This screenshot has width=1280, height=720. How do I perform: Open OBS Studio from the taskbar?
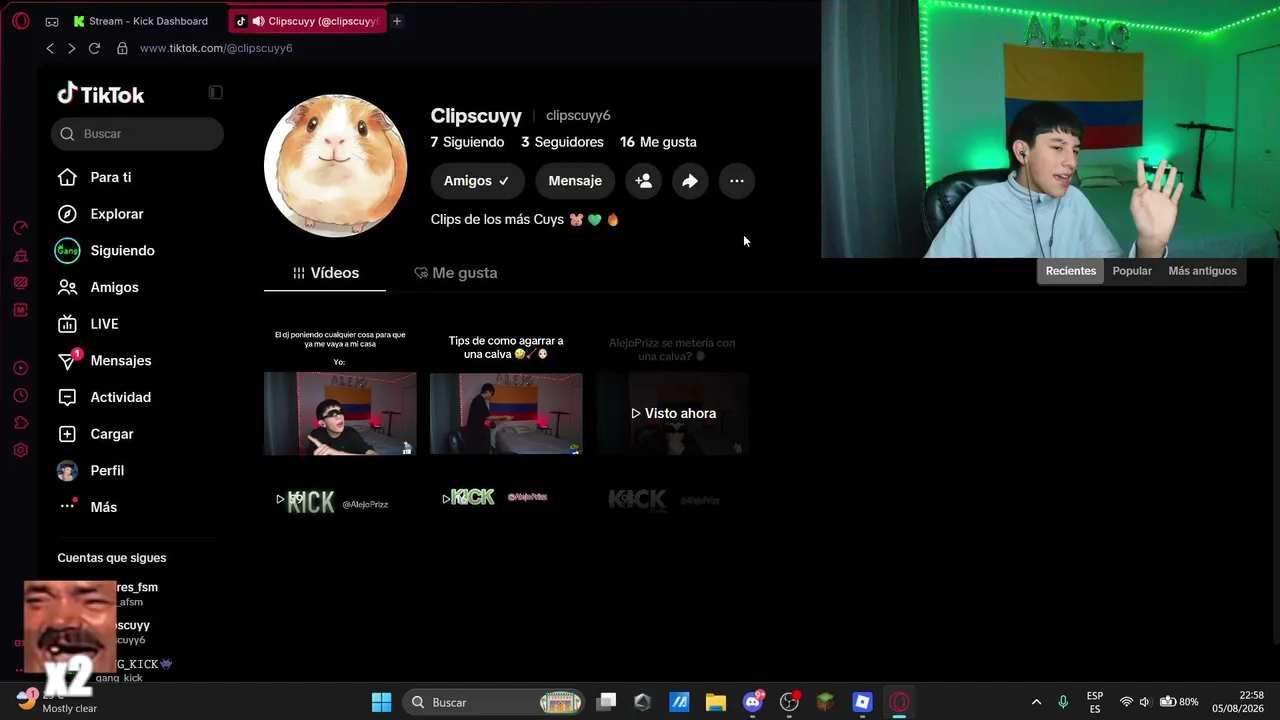click(x=789, y=702)
